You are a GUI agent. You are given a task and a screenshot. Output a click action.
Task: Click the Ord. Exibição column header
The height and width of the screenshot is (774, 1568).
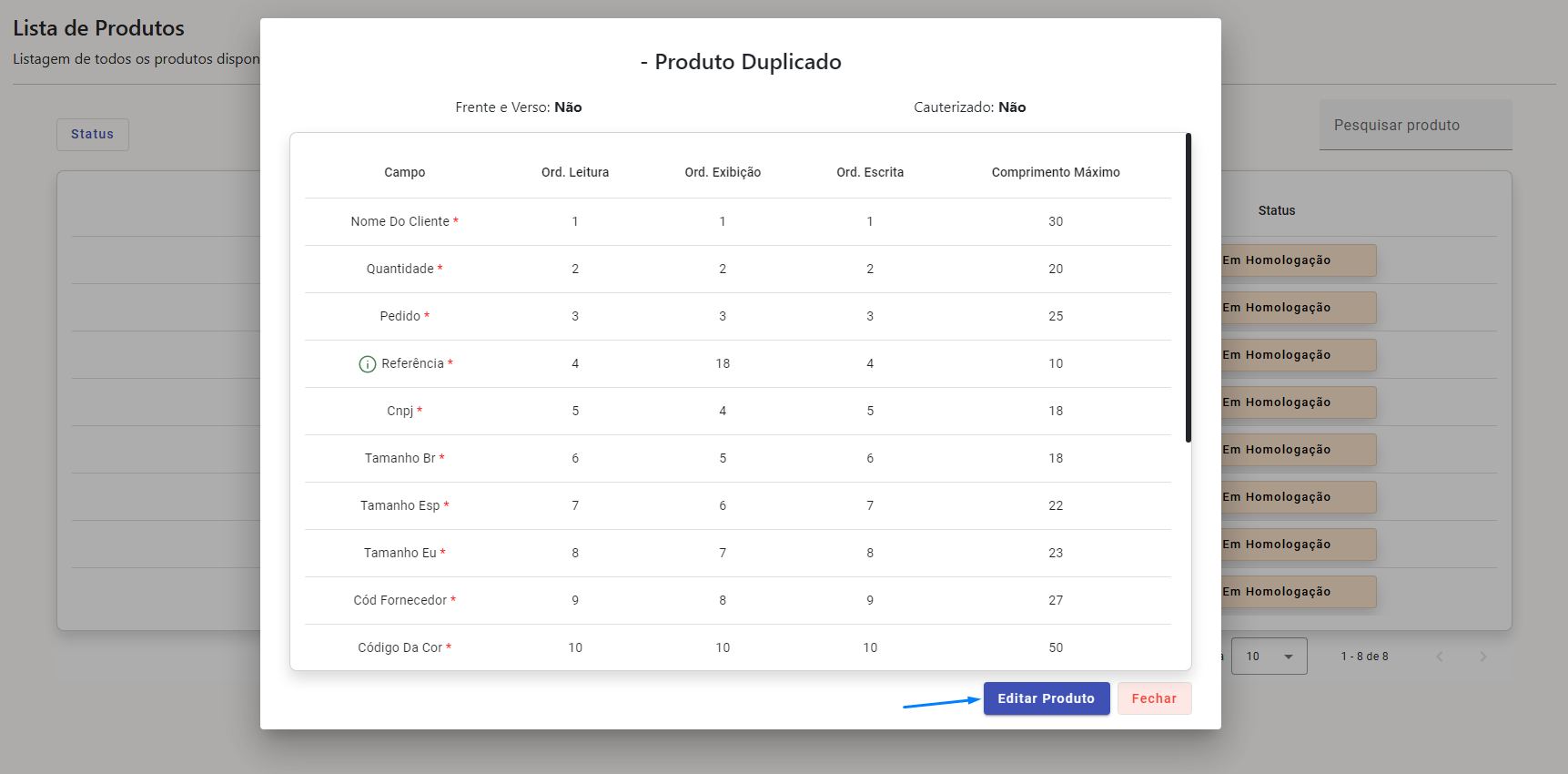click(x=723, y=172)
